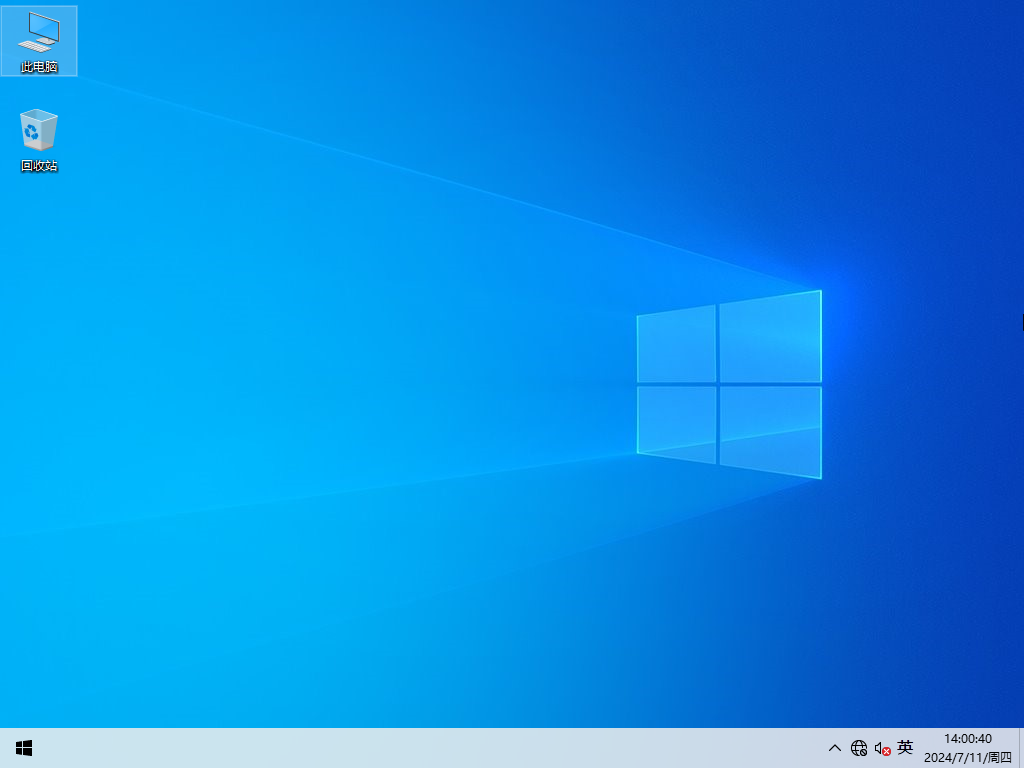The image size is (1024, 768).
Task: Click the show desktop sliver at taskbar end
Action: tap(1021, 747)
